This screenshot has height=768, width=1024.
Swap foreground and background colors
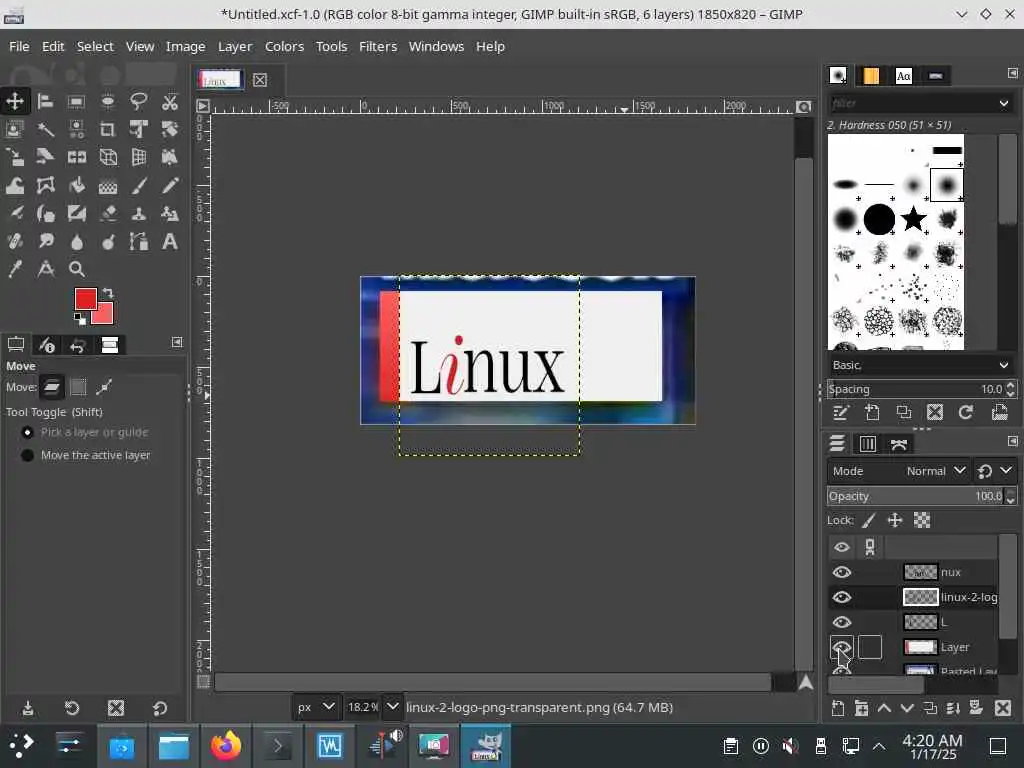pyautogui.click(x=108, y=293)
